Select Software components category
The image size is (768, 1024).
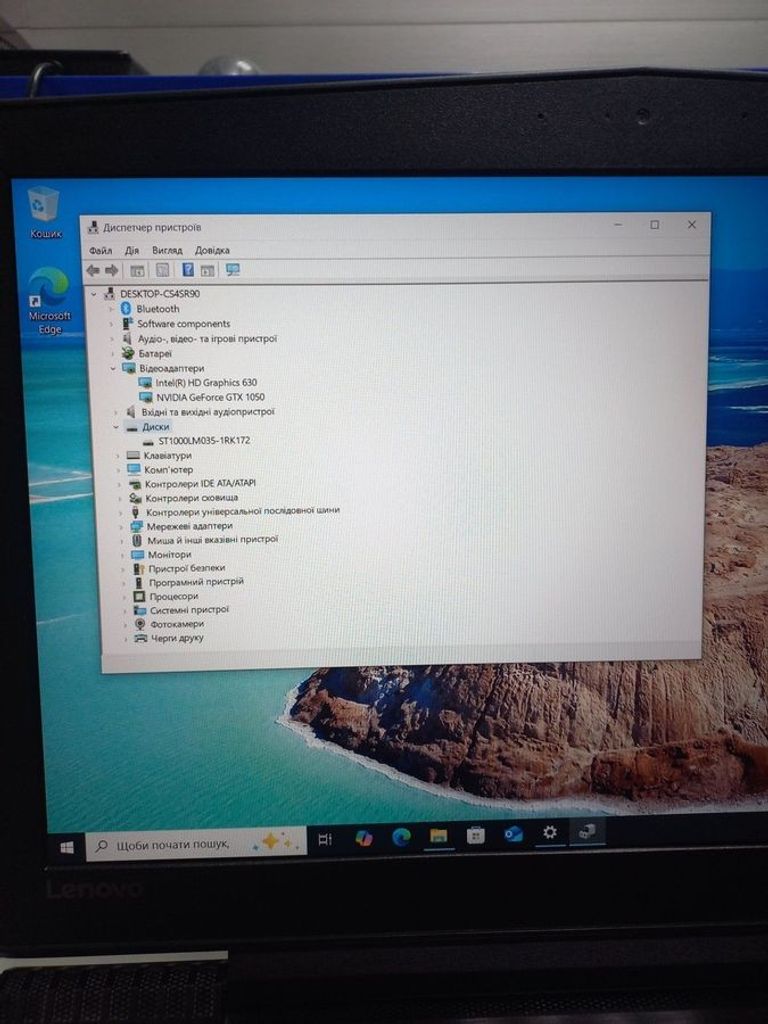(x=184, y=323)
